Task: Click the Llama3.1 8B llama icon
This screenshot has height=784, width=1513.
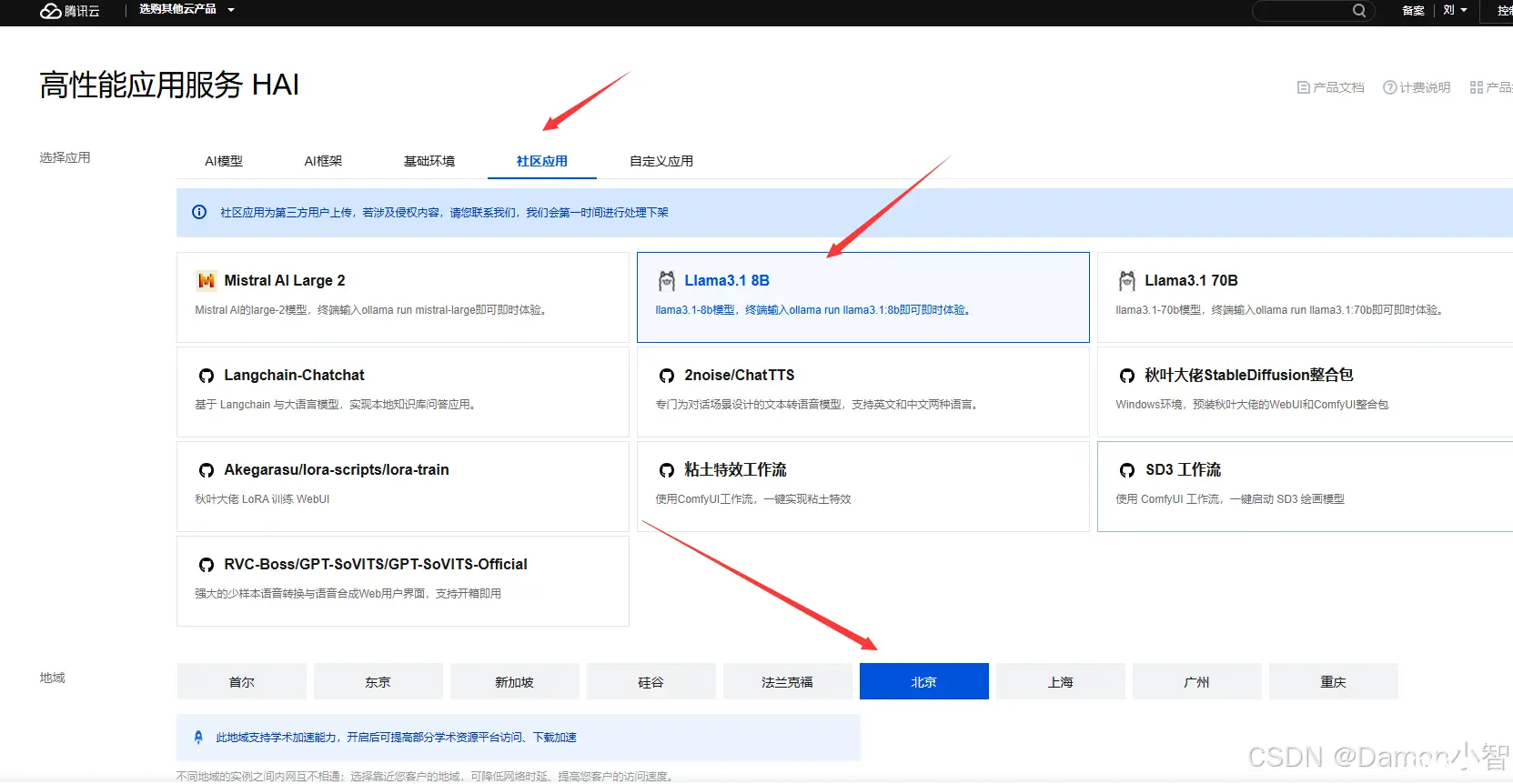Action: 667,280
